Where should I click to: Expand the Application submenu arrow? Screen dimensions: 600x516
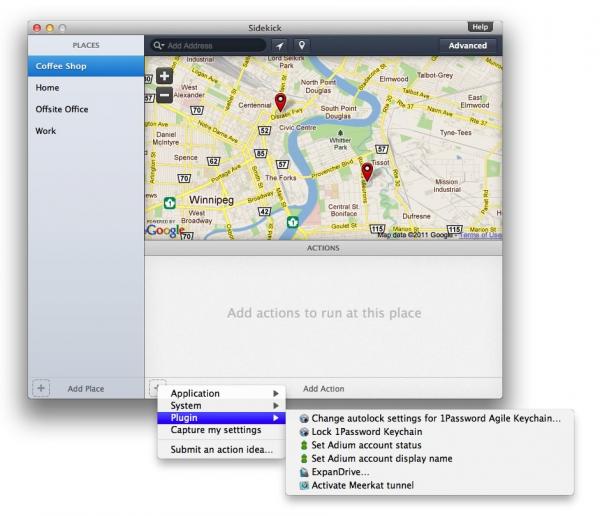click(276, 394)
